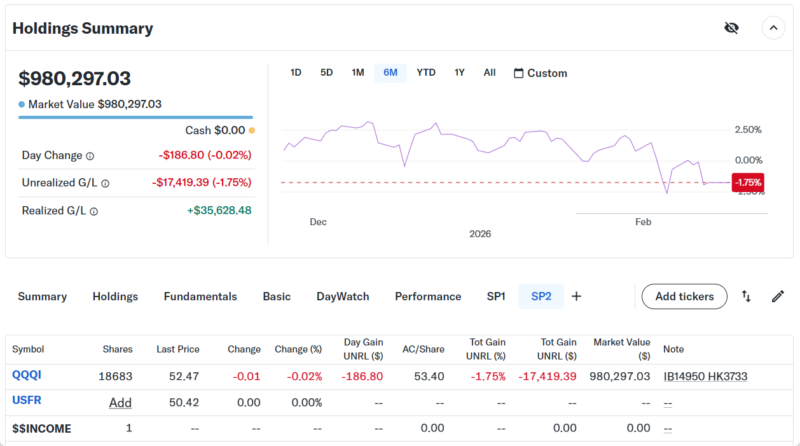Click the Add tickers button
Viewport: 800px width, 446px height.
pyautogui.click(x=684, y=296)
